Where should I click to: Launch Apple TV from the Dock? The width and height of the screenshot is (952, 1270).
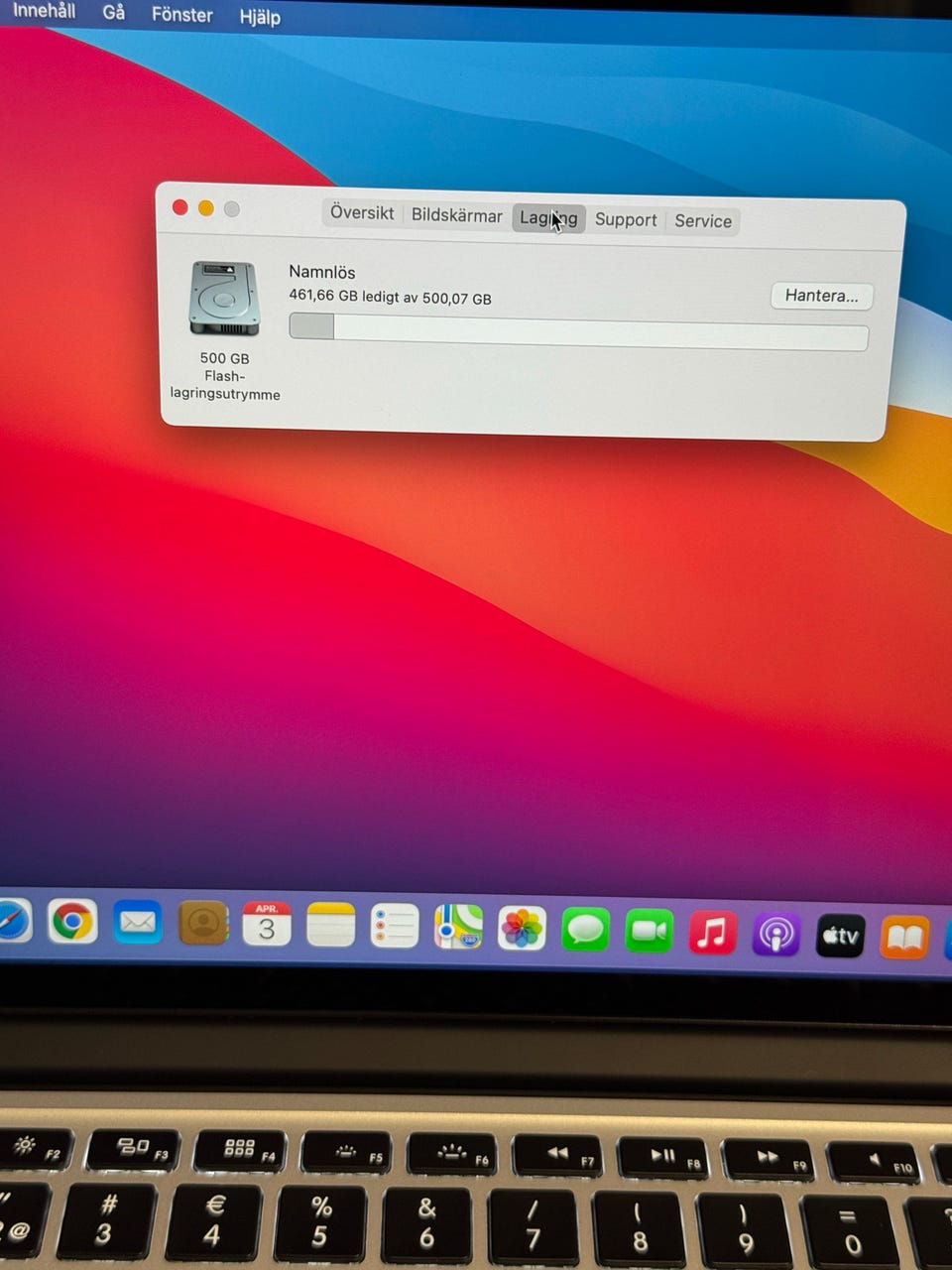coord(840,936)
